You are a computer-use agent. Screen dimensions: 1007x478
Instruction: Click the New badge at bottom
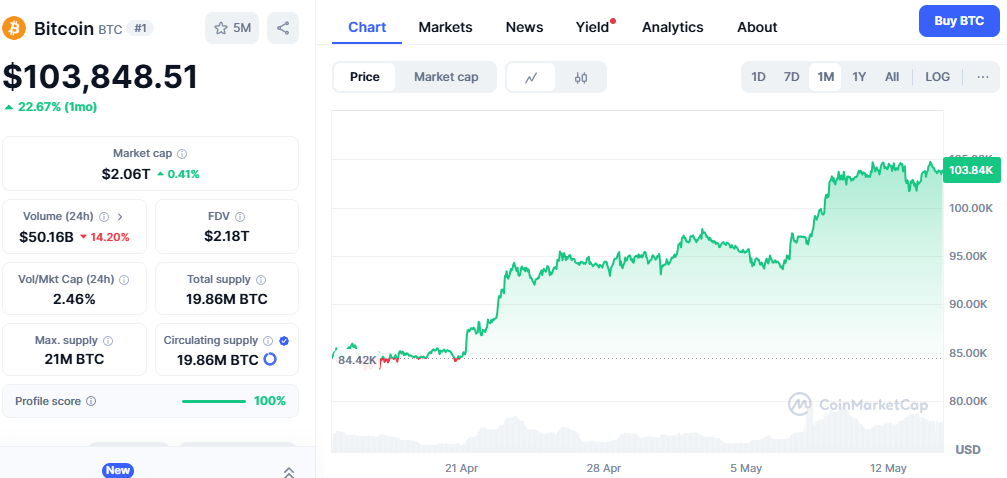click(x=118, y=470)
